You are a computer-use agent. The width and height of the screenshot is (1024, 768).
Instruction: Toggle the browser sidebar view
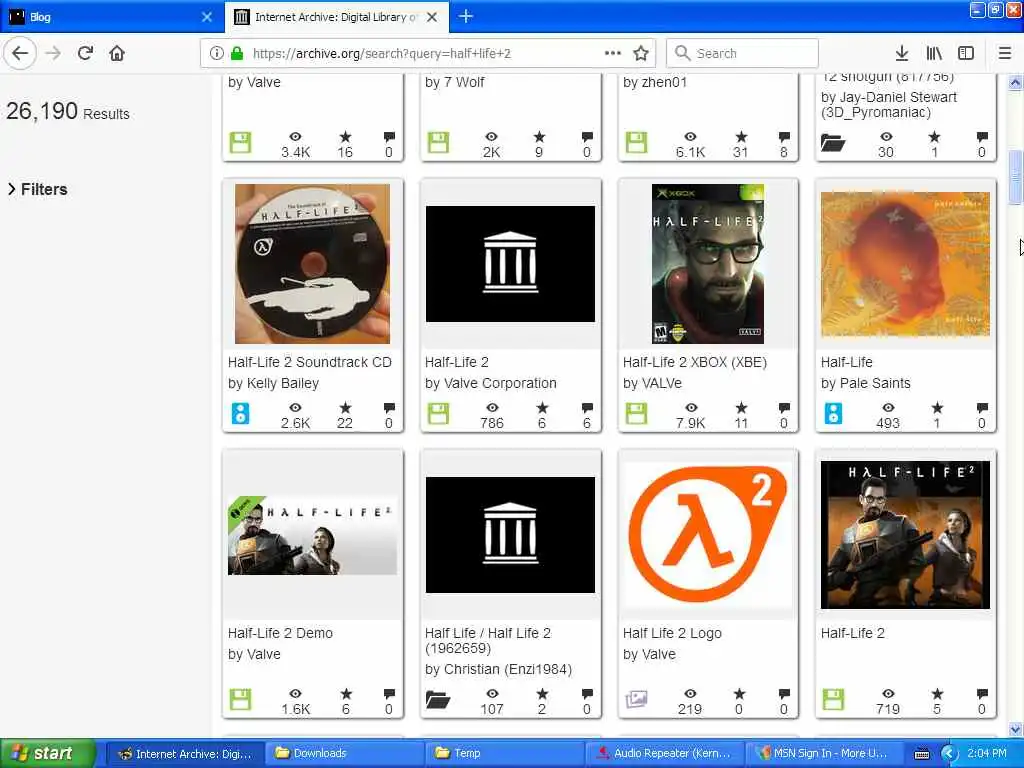click(966, 54)
